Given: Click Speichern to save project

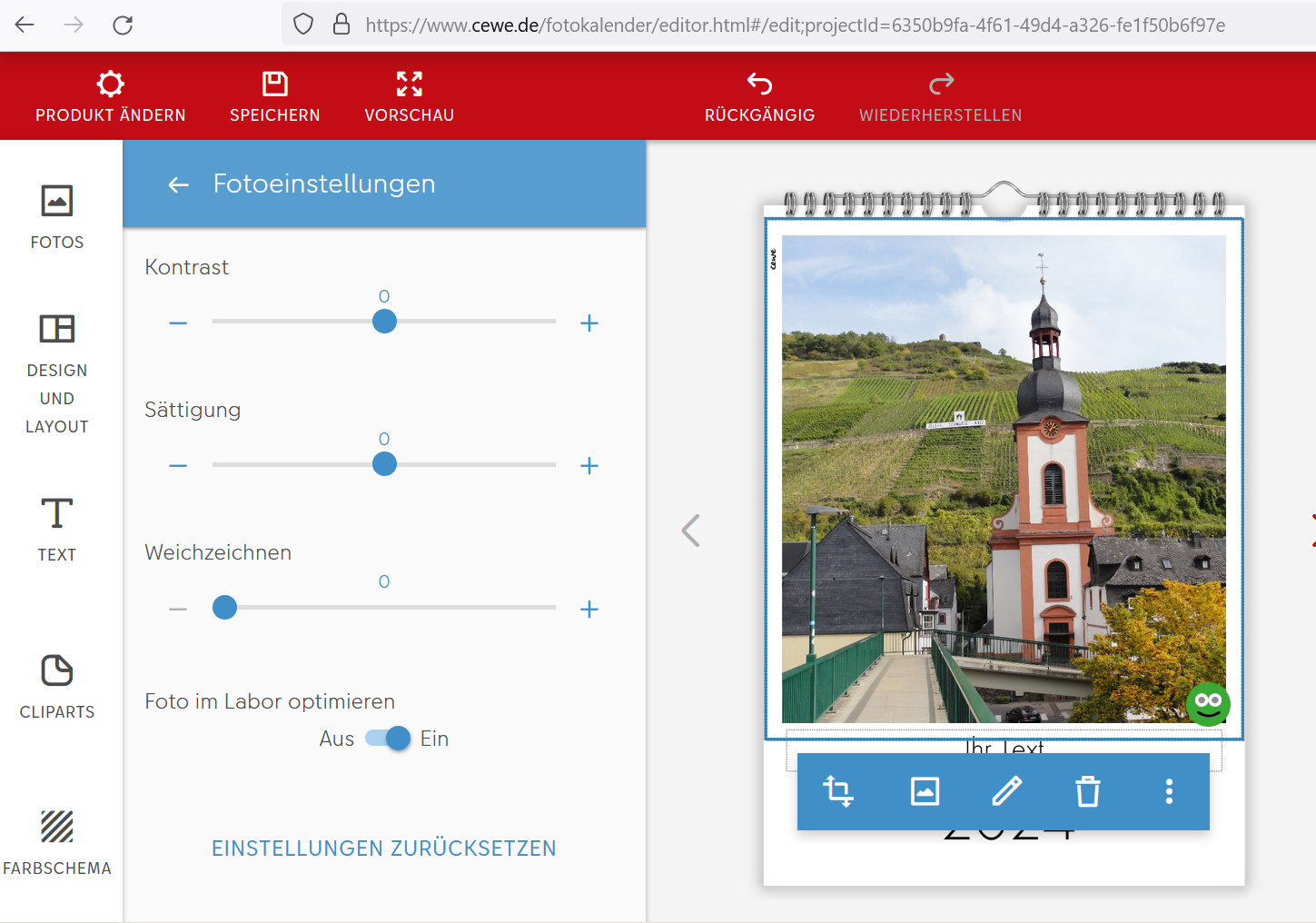Looking at the screenshot, I should [275, 96].
